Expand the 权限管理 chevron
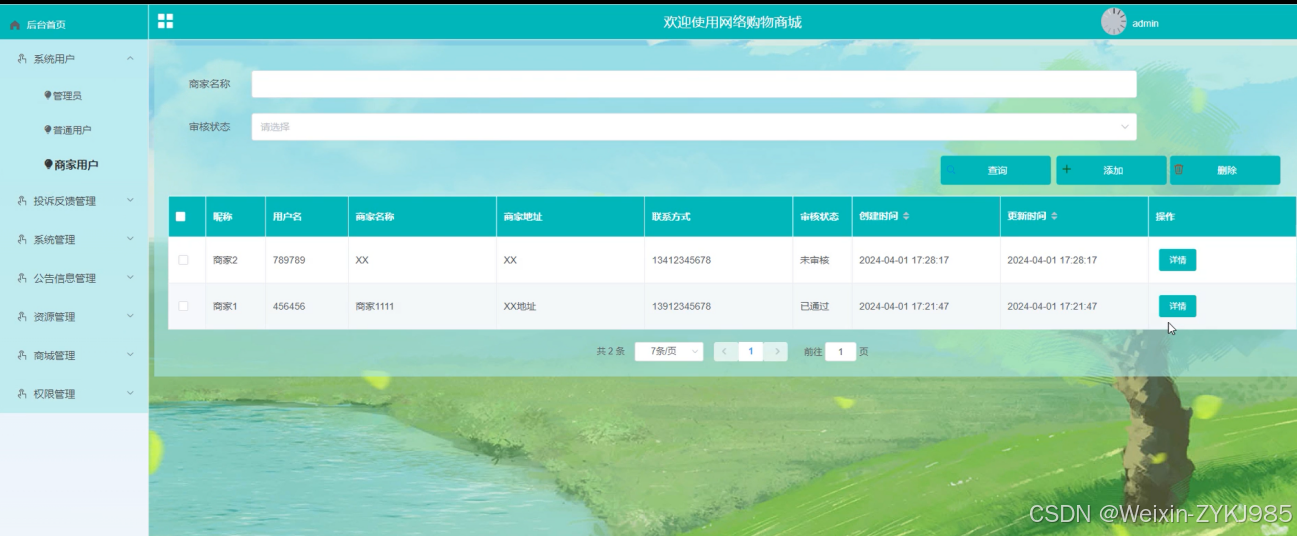 click(130, 394)
